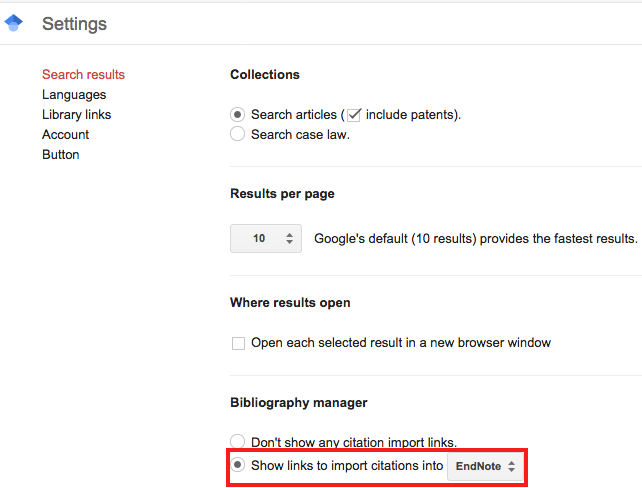This screenshot has width=642, height=488.
Task: Select the Search articles radio option
Action: [x=237, y=115]
